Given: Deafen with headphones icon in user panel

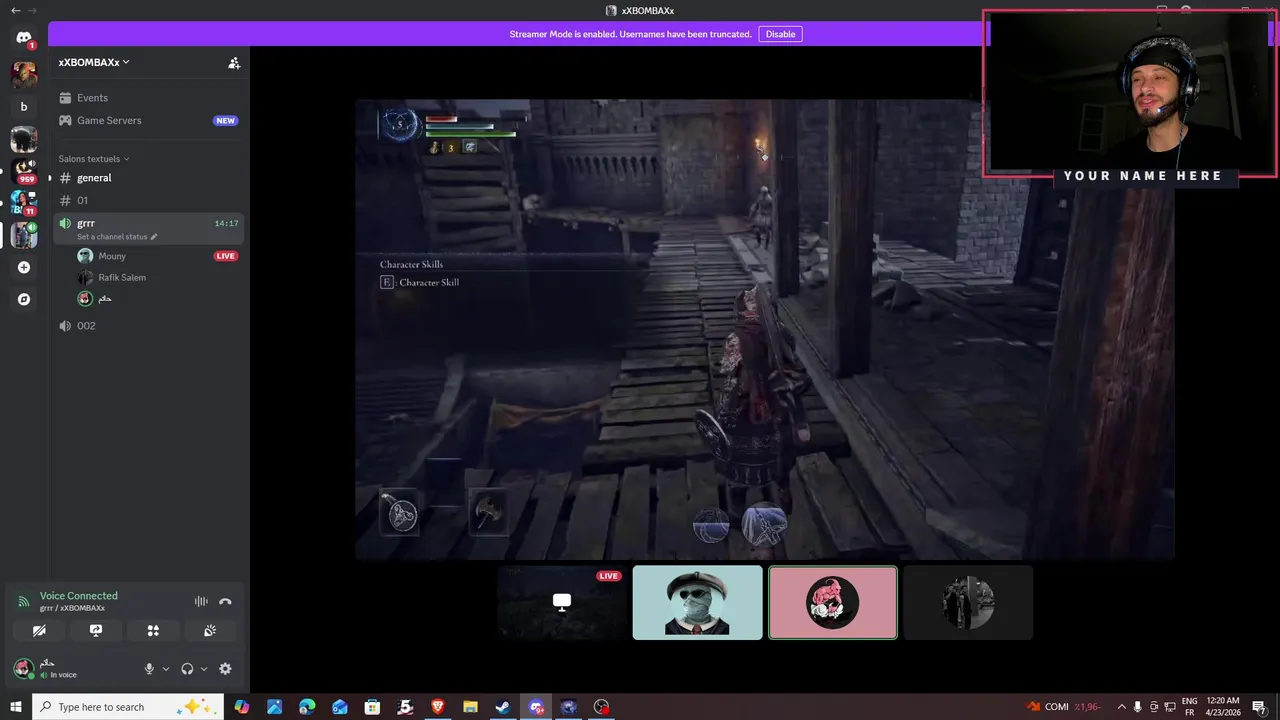Looking at the screenshot, I should (187, 669).
